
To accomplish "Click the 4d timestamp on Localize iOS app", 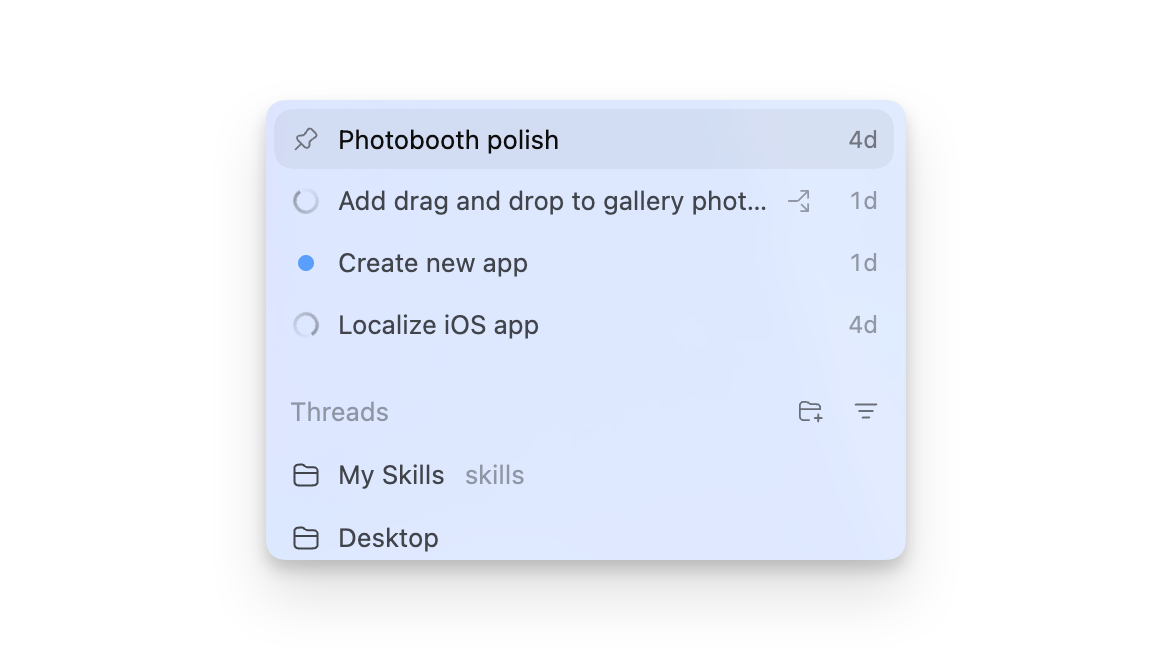I will pyautogui.click(x=864, y=324).
